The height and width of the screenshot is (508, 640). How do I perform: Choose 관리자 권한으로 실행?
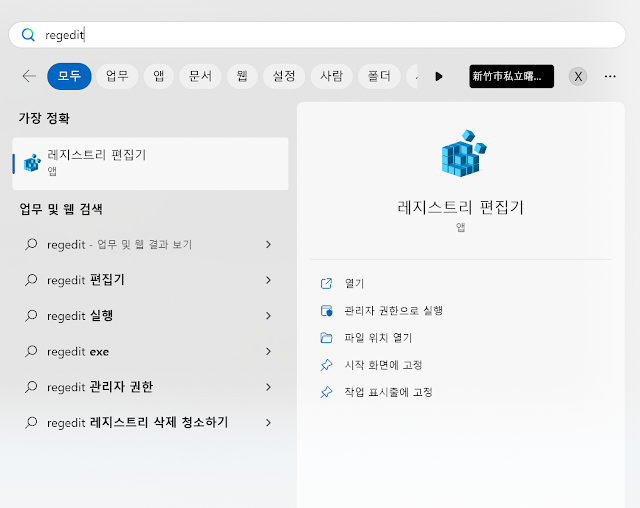point(393,311)
